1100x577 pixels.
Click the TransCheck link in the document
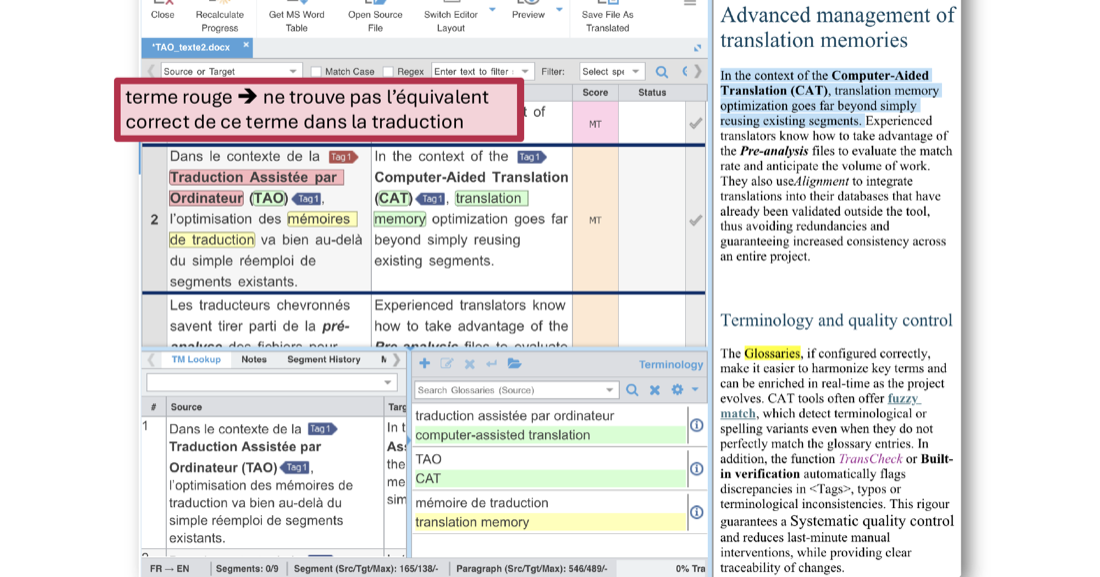870,459
